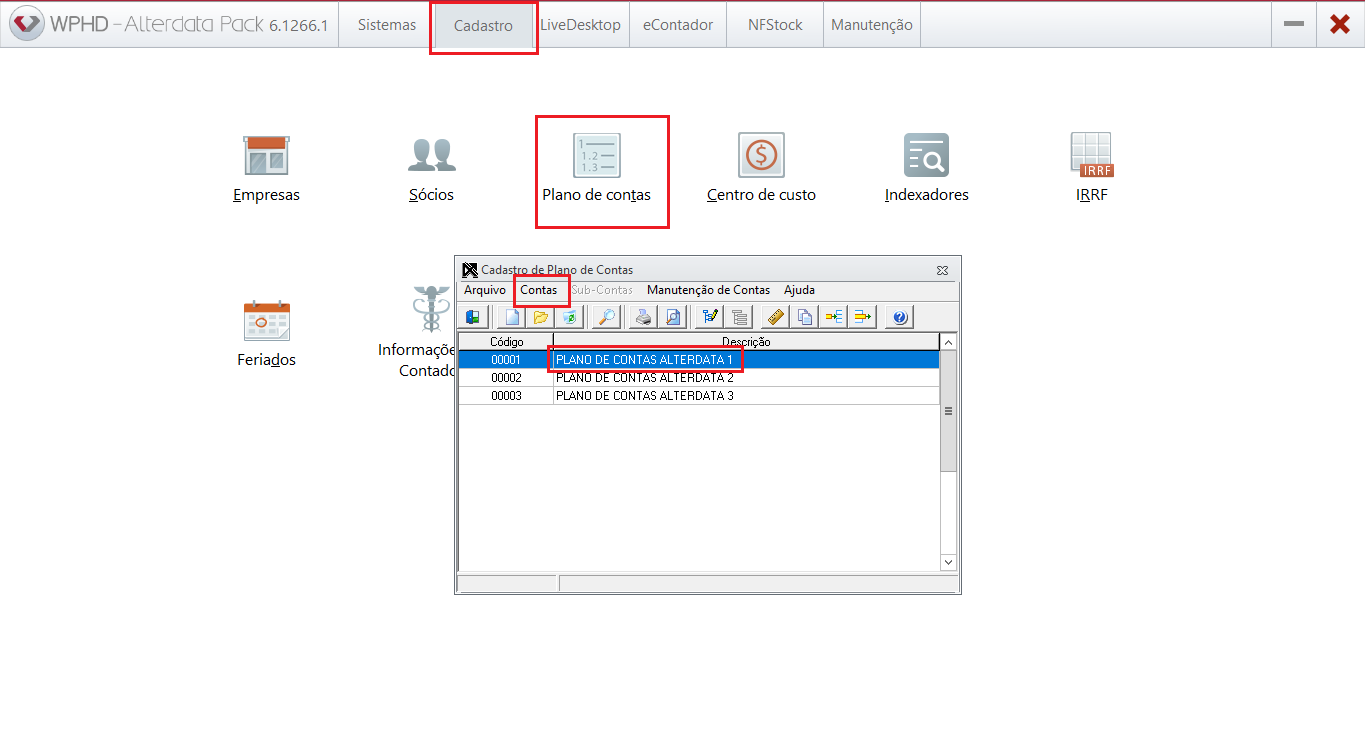Open the IRRF table icon
This screenshot has height=743, width=1365.
1092,156
